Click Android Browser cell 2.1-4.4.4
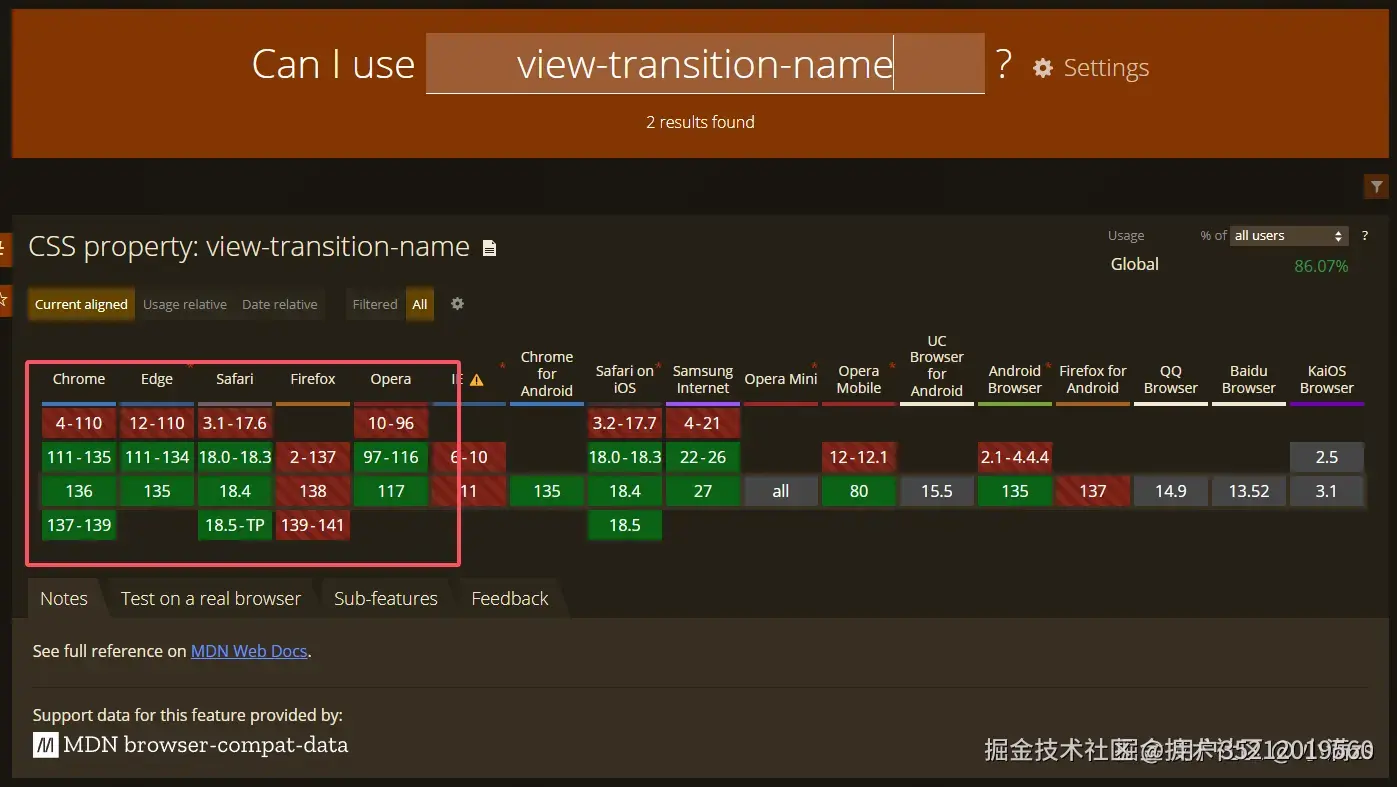 [x=1015, y=457]
